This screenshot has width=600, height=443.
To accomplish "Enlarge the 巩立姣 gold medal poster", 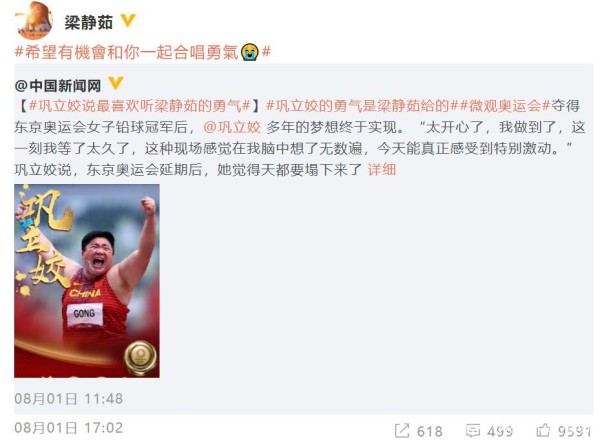I will [x=87, y=280].
